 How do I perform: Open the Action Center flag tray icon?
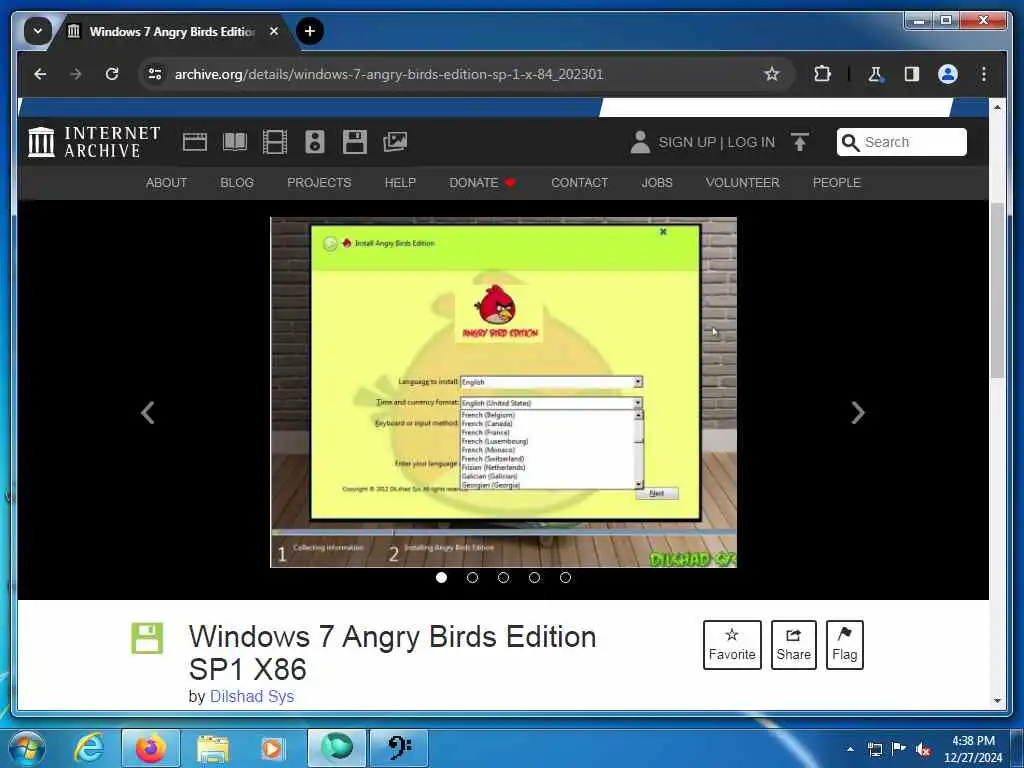(x=899, y=749)
